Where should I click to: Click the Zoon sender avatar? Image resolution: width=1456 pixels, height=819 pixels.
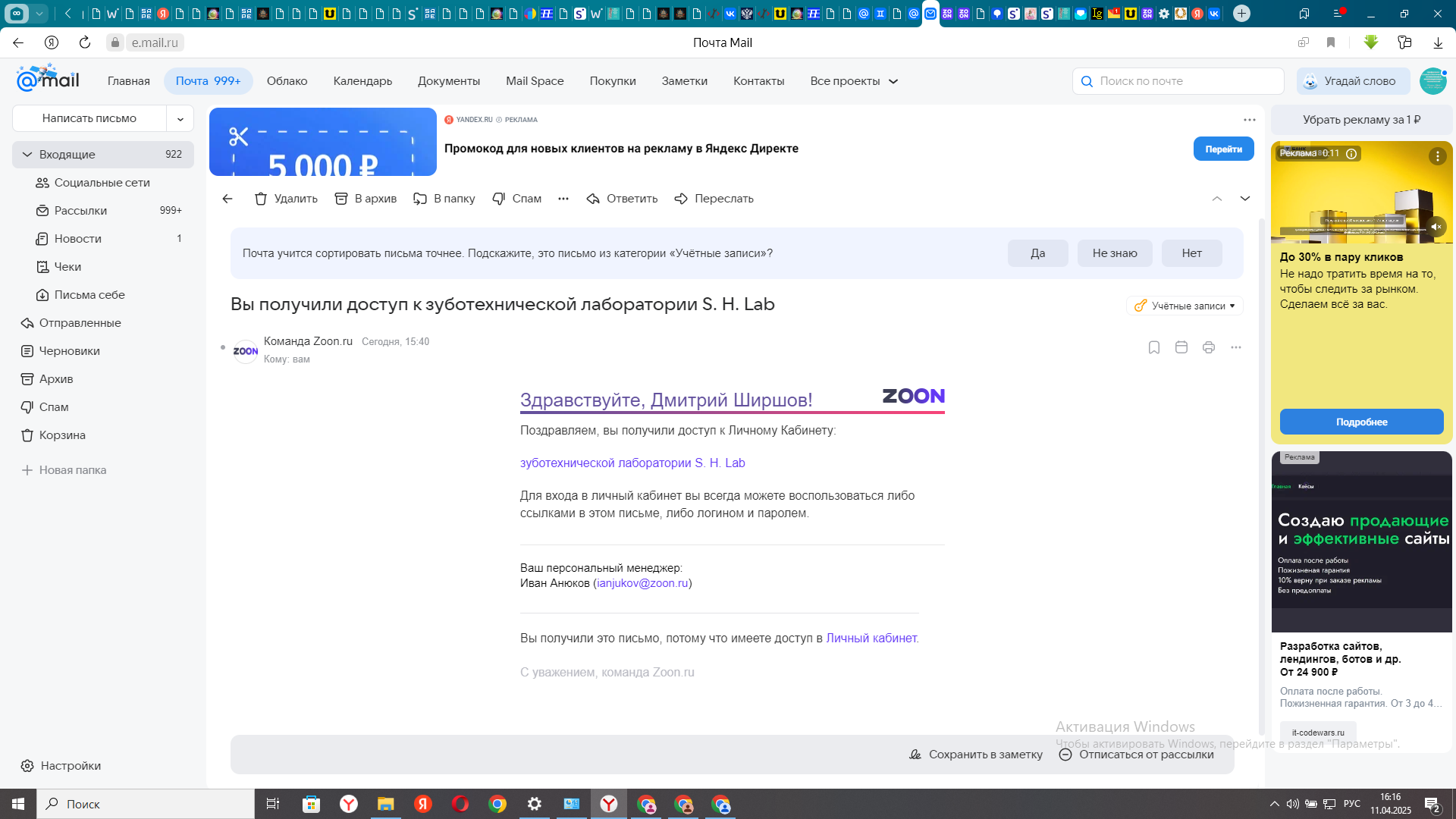246,351
